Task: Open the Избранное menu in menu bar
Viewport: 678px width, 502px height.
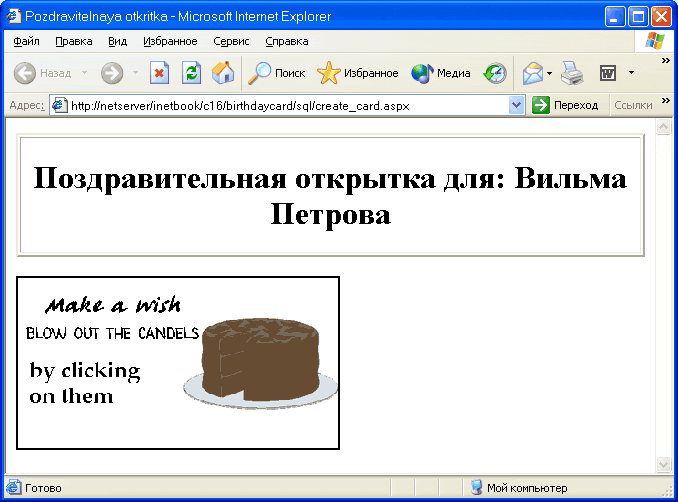Action: (x=170, y=41)
